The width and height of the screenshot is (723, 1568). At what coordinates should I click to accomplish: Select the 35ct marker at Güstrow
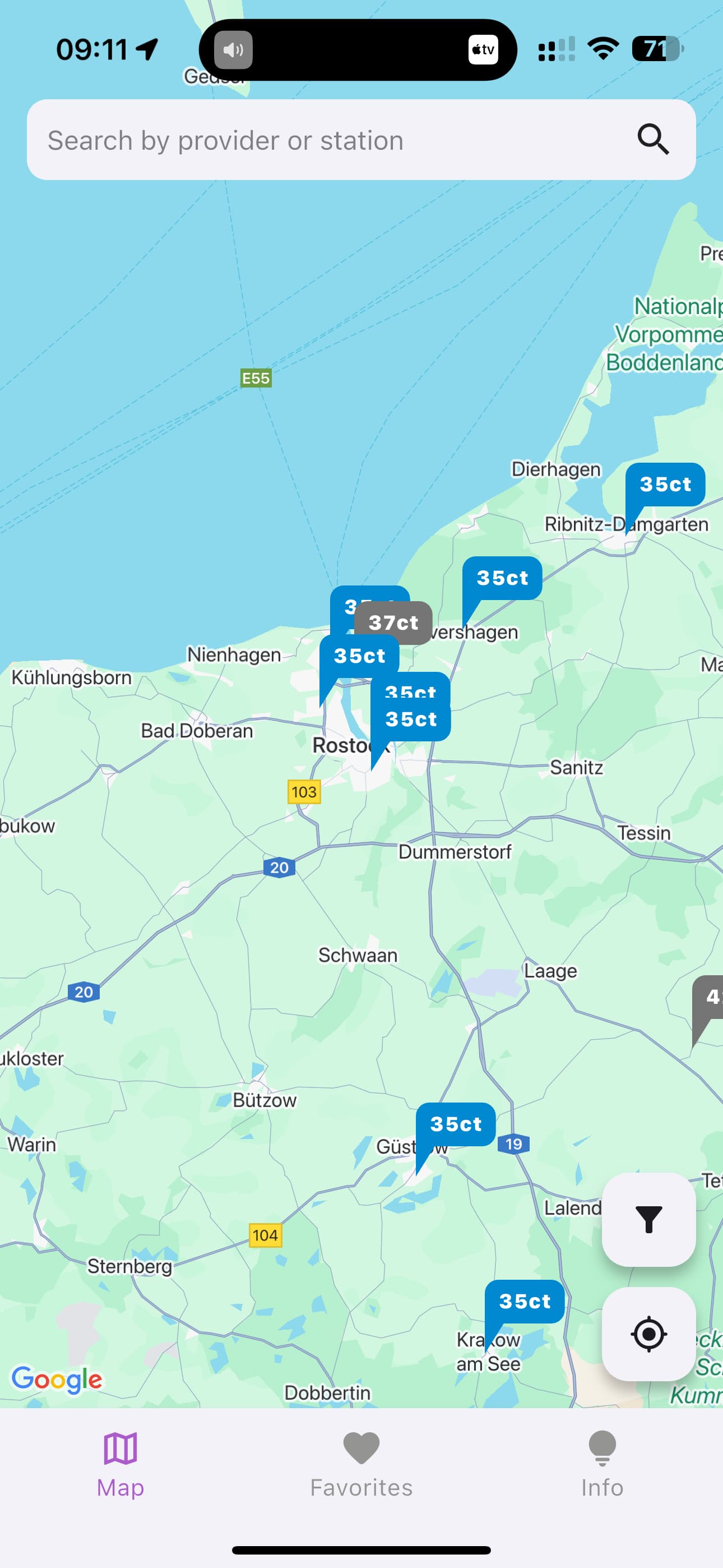456,1124
